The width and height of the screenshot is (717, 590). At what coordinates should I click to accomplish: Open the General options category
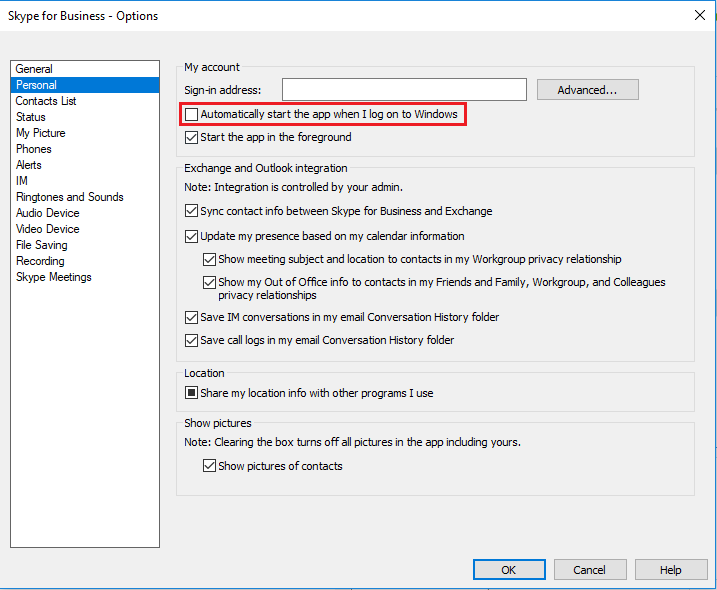85,69
